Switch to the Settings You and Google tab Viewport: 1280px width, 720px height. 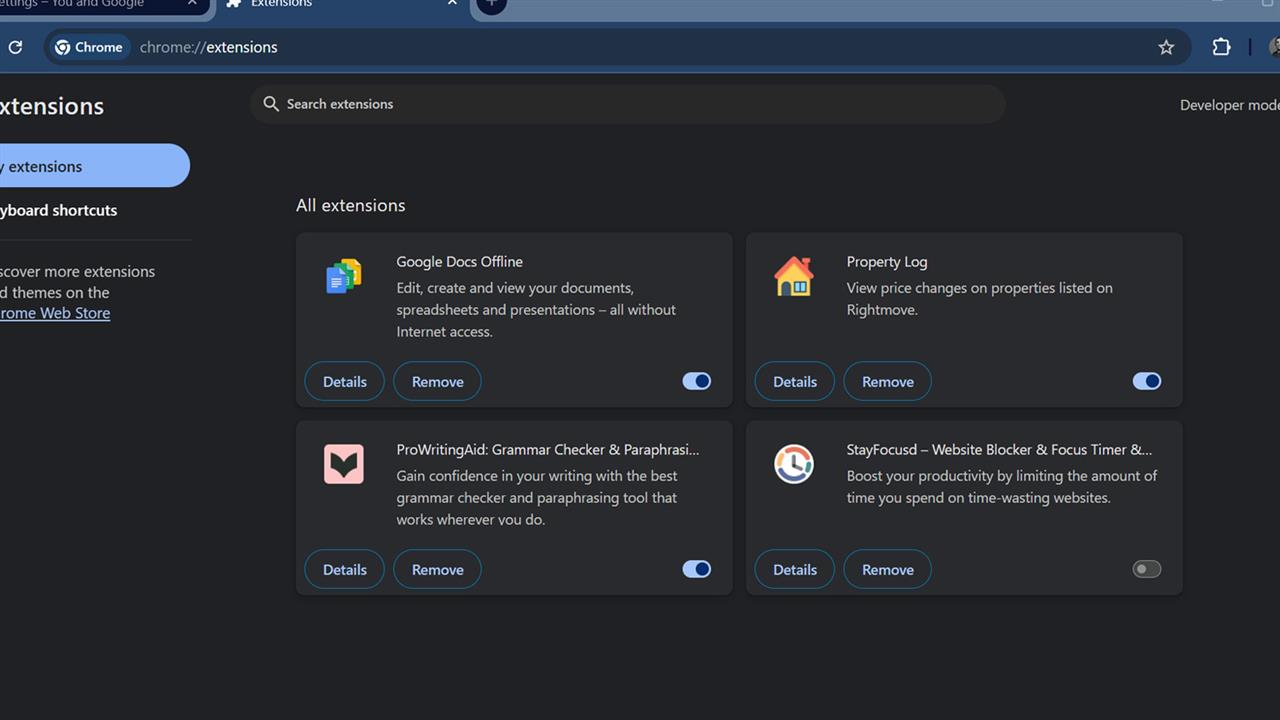pyautogui.click(x=103, y=6)
